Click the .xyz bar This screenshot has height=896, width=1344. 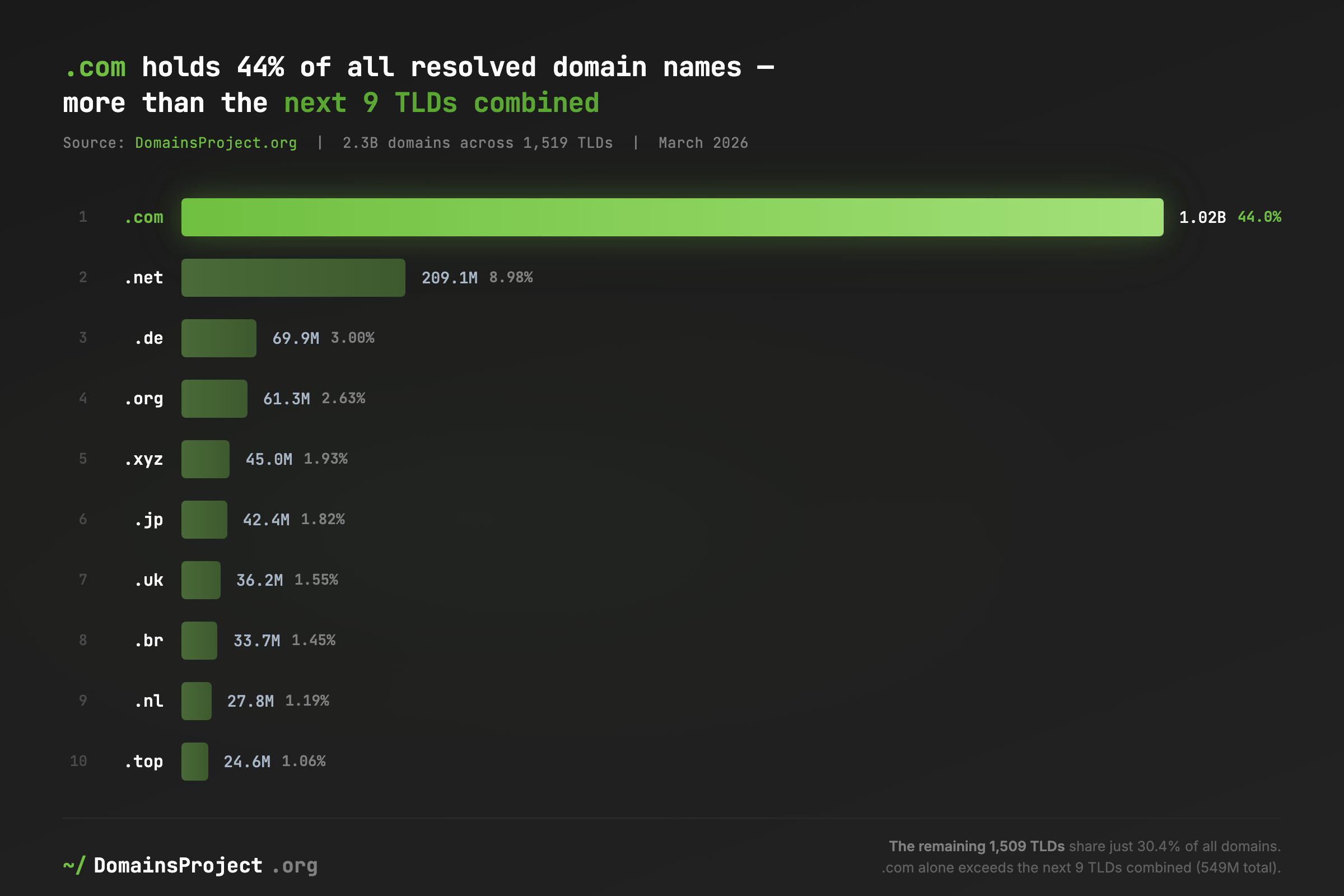[204, 459]
